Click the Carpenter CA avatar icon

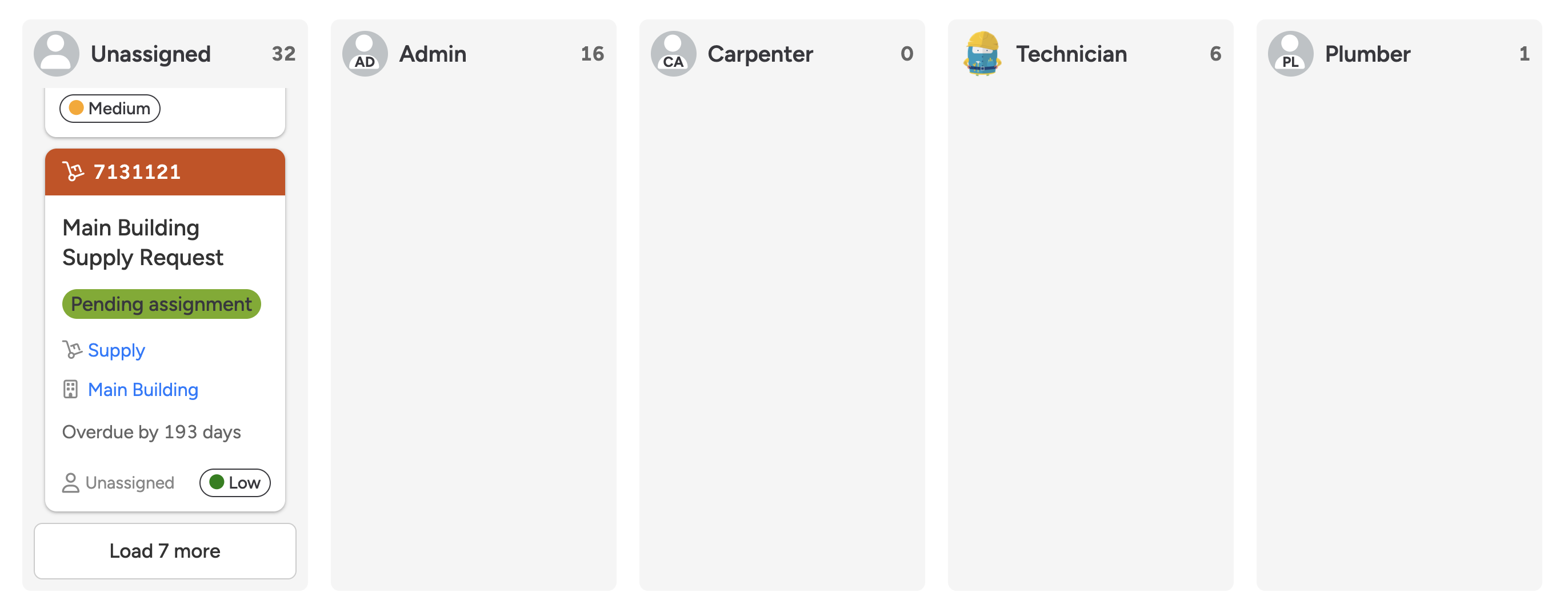pyautogui.click(x=673, y=54)
